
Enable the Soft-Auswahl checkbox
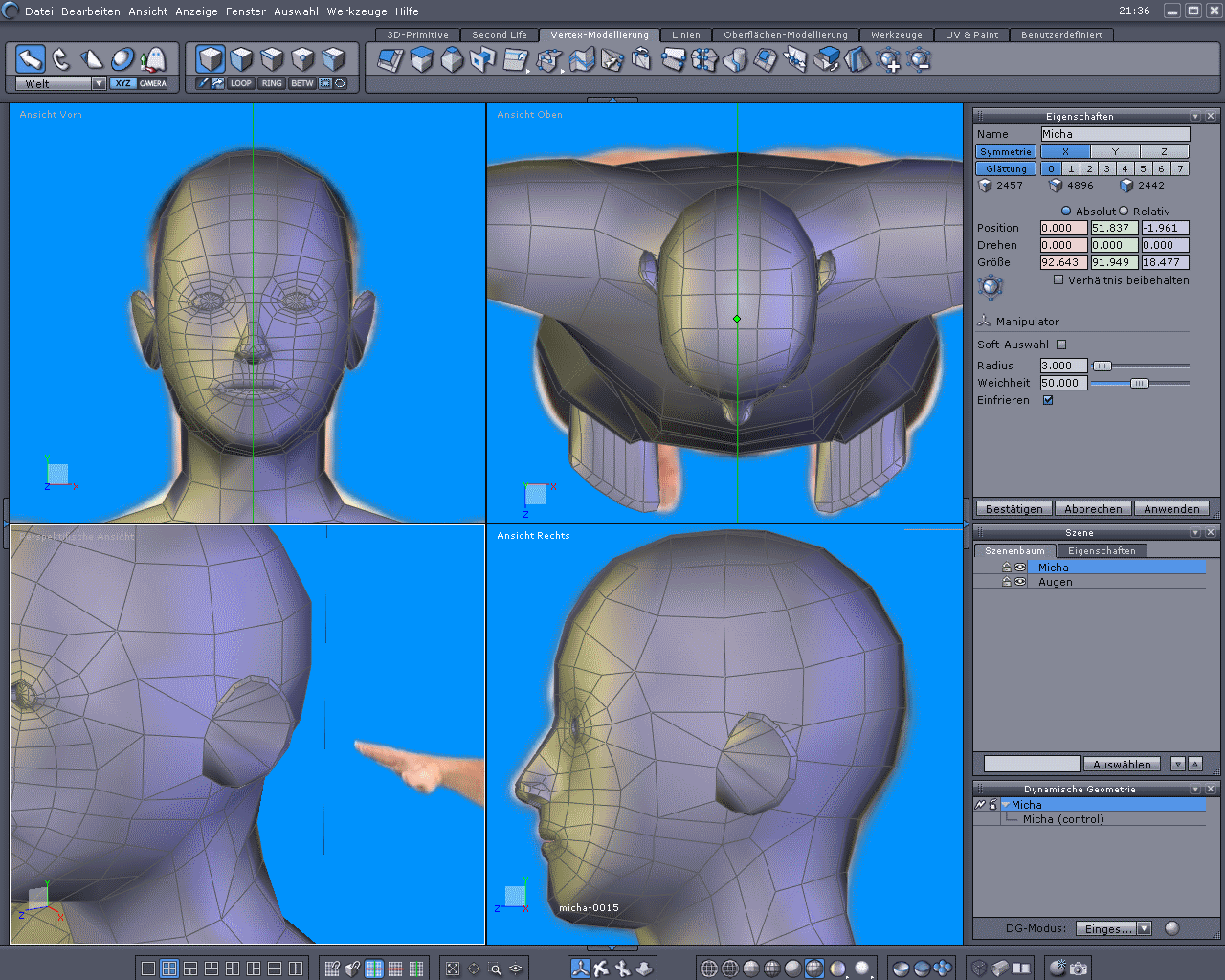point(1061,345)
